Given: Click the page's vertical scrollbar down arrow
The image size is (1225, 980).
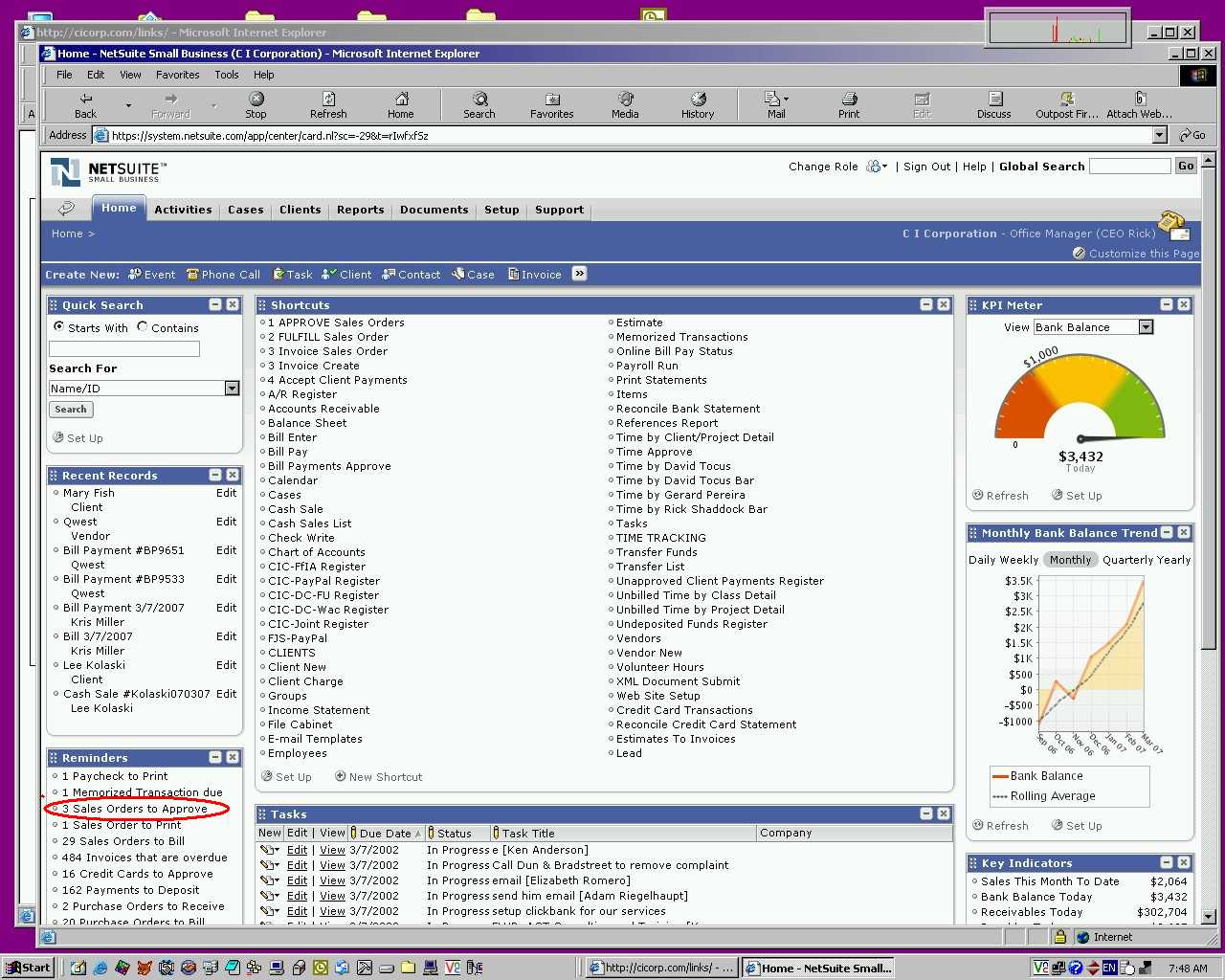Looking at the screenshot, I should point(1208,916).
